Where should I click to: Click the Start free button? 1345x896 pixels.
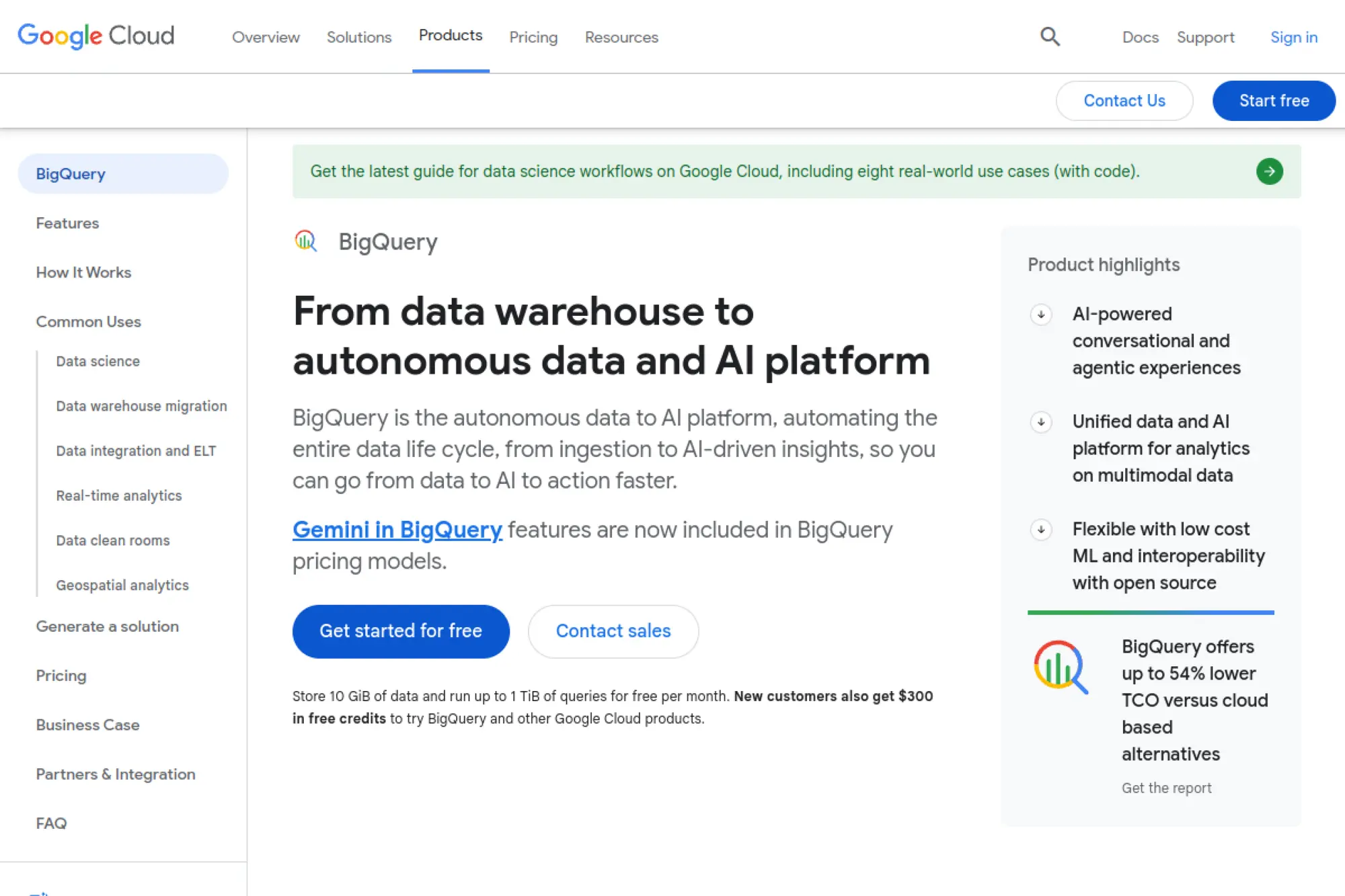[1273, 100]
